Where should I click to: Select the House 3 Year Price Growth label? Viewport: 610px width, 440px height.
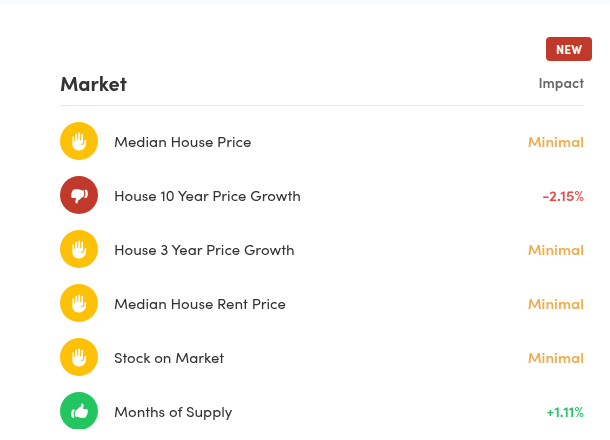tap(204, 250)
